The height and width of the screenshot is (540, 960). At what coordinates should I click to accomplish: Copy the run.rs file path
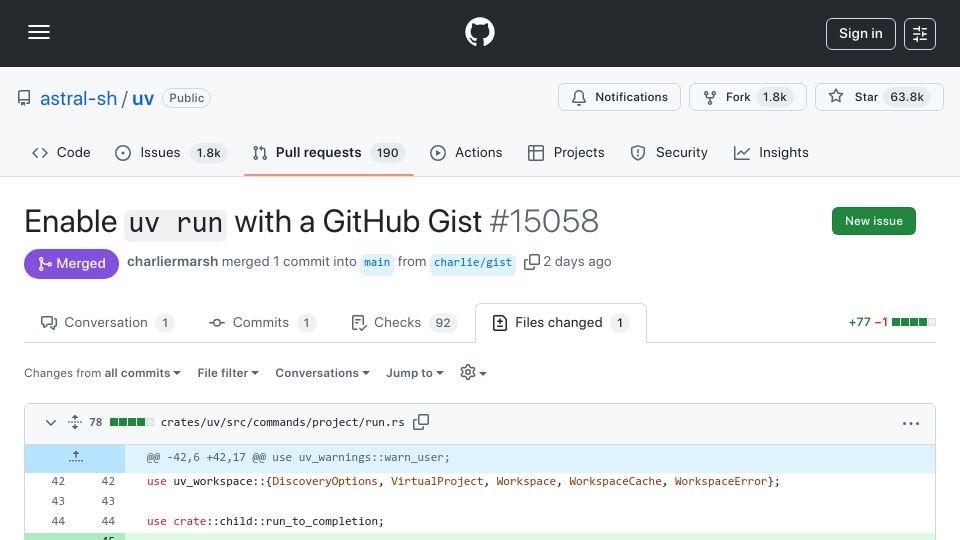[x=421, y=422]
